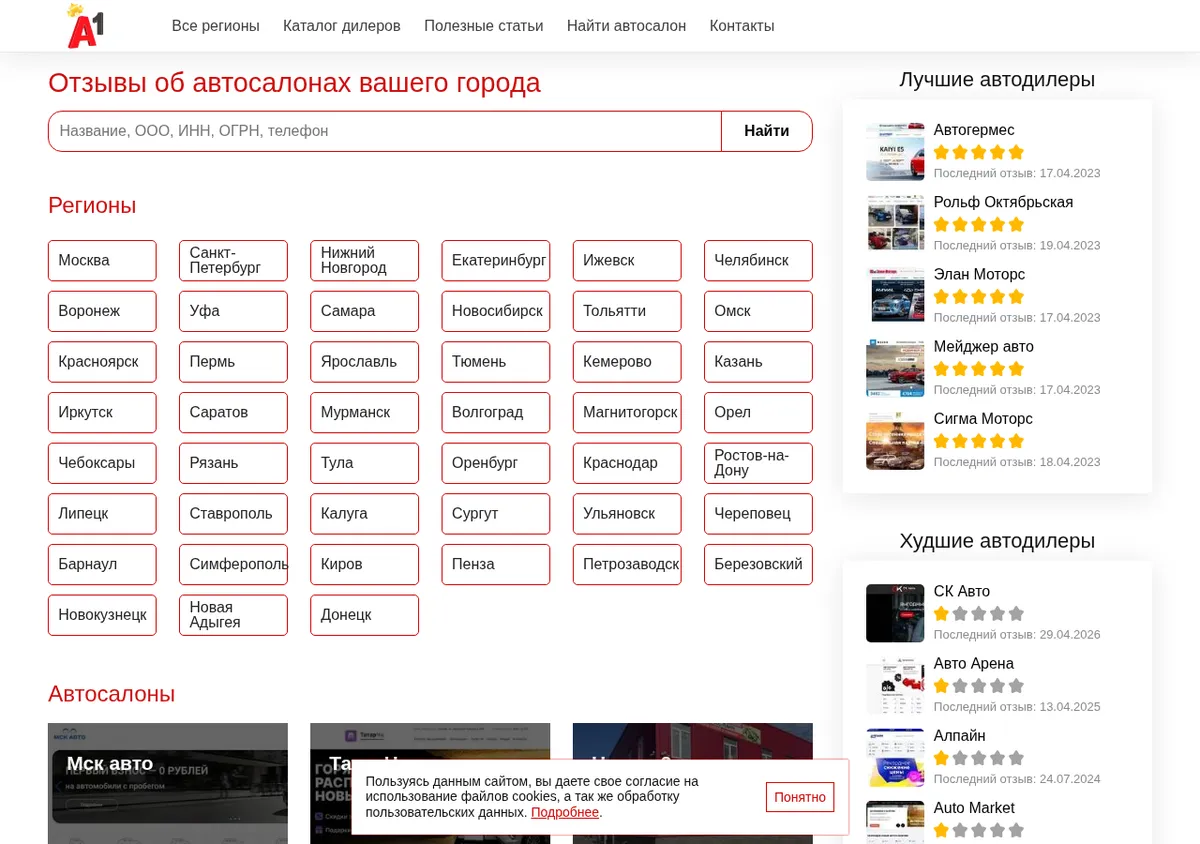Image resolution: width=1200 pixels, height=844 pixels.
Task: Choose the Ростов-на-Дону region
Action: pos(758,463)
